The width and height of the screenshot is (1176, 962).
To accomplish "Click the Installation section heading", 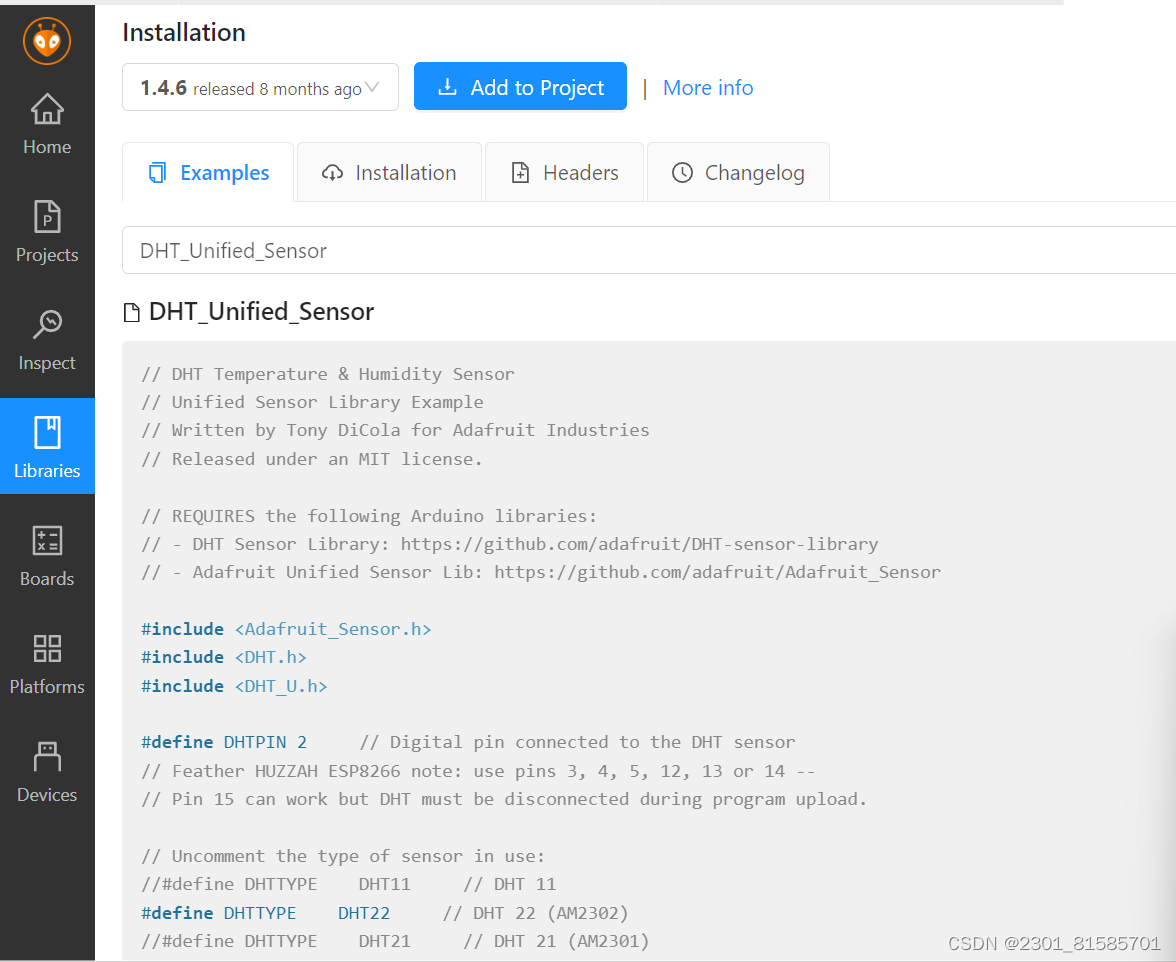I will (x=184, y=32).
